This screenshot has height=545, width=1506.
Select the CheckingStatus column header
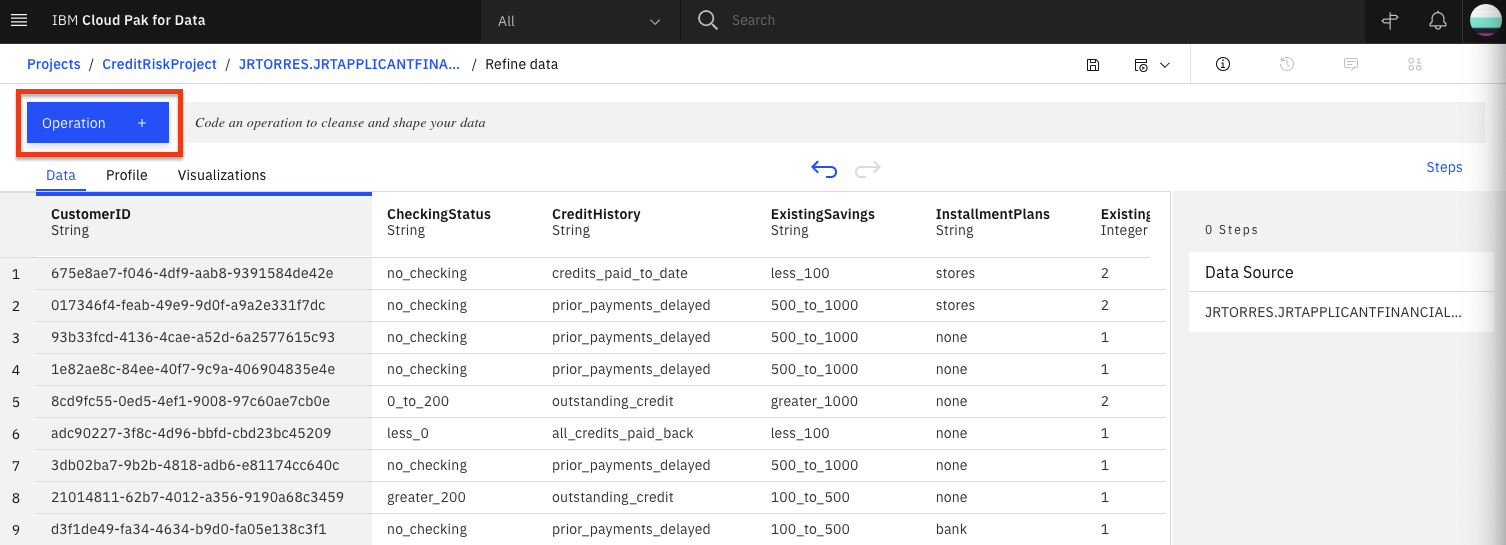tap(455, 222)
